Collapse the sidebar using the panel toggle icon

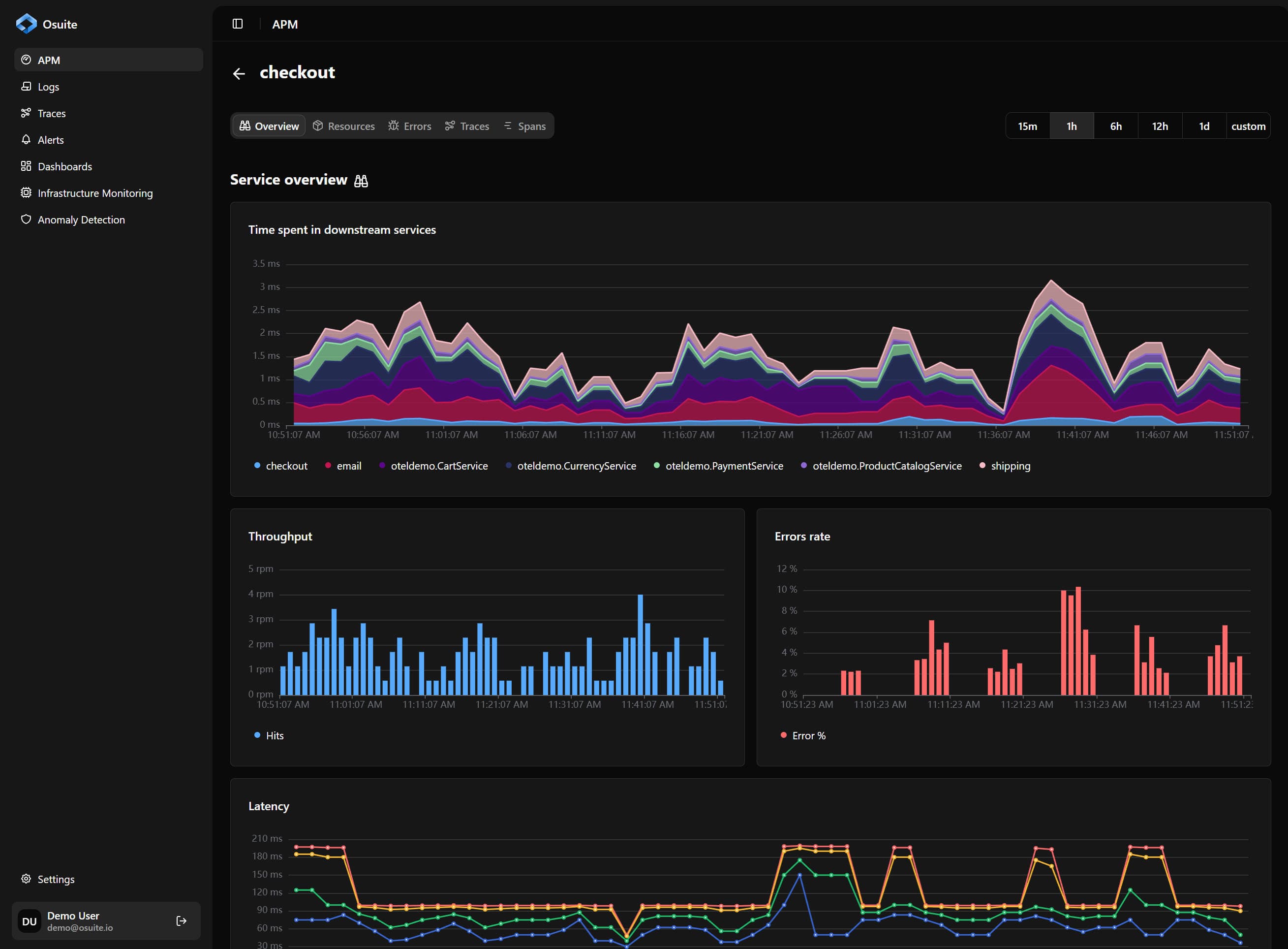[x=237, y=24]
